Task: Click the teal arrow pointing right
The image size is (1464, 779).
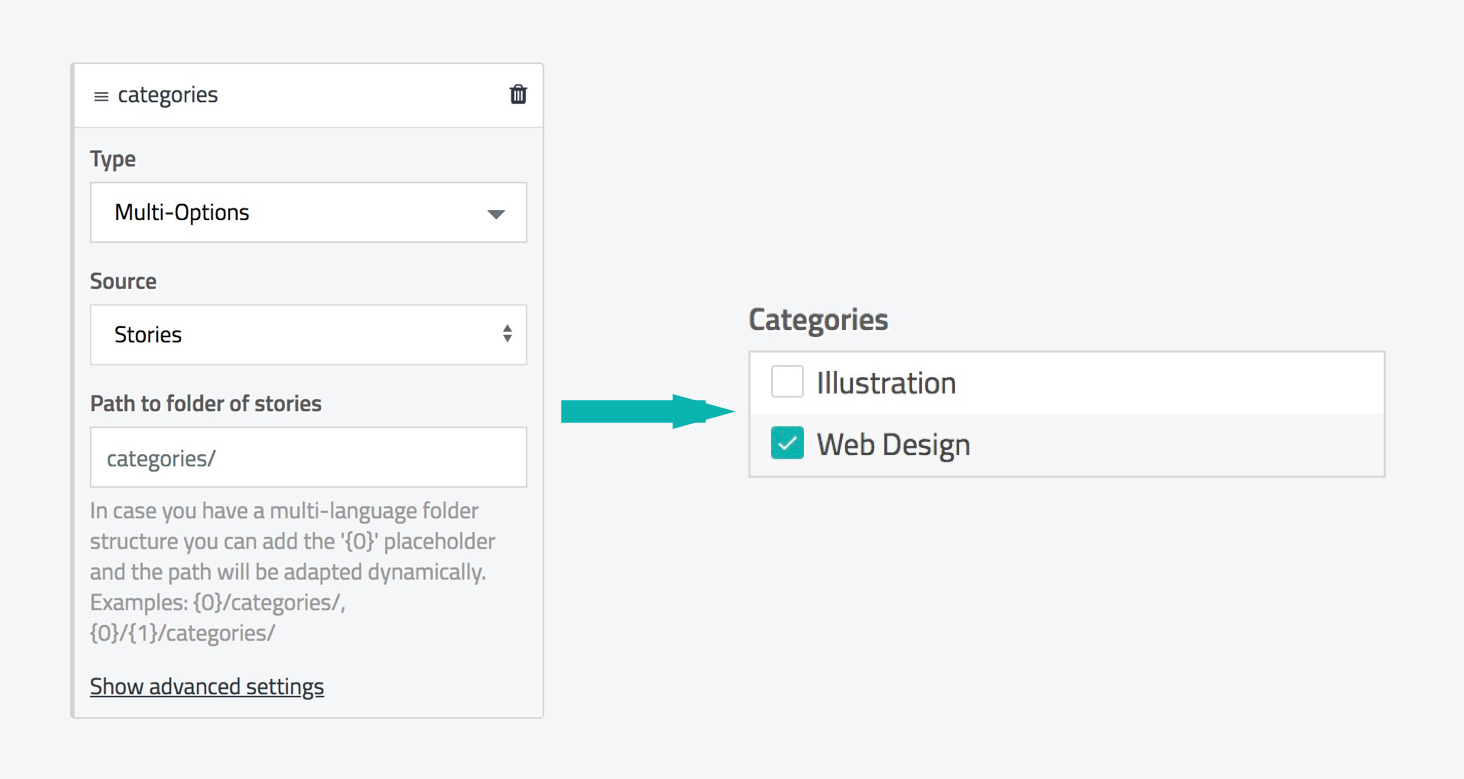Action: coord(648,411)
